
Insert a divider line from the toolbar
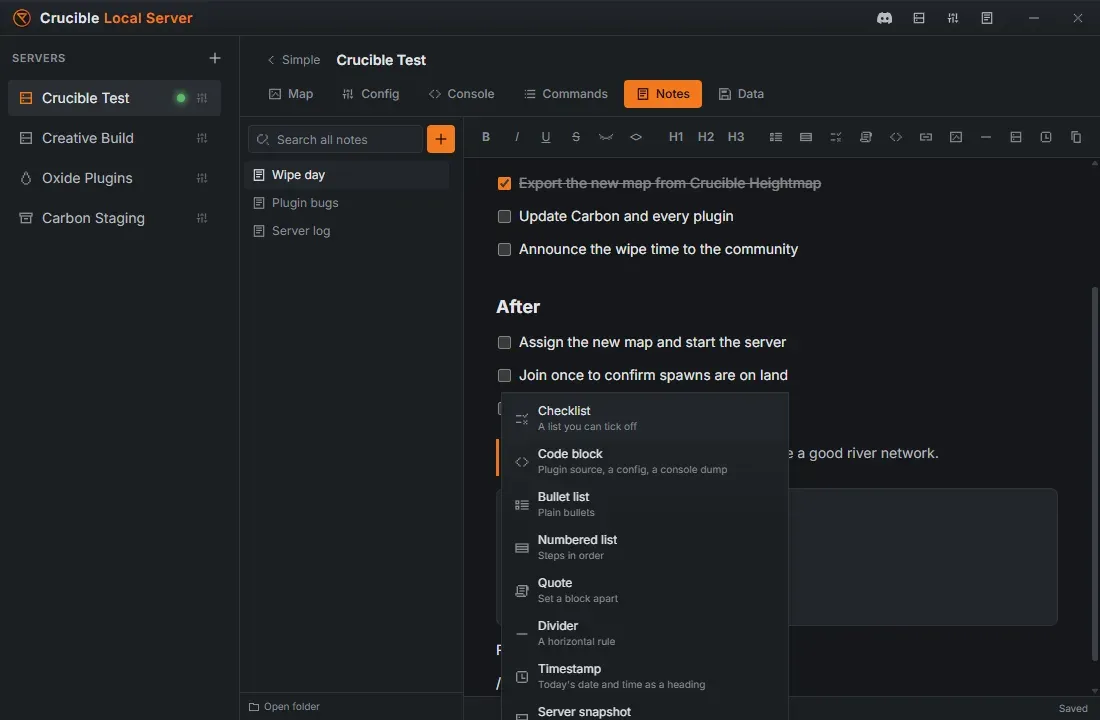pyautogui.click(x=986, y=137)
